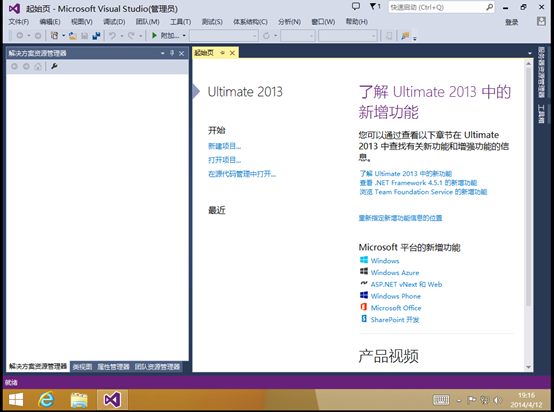Screen dimensions: 554x412
Task: Collapse start page left panel triangle
Action: (196, 92)
